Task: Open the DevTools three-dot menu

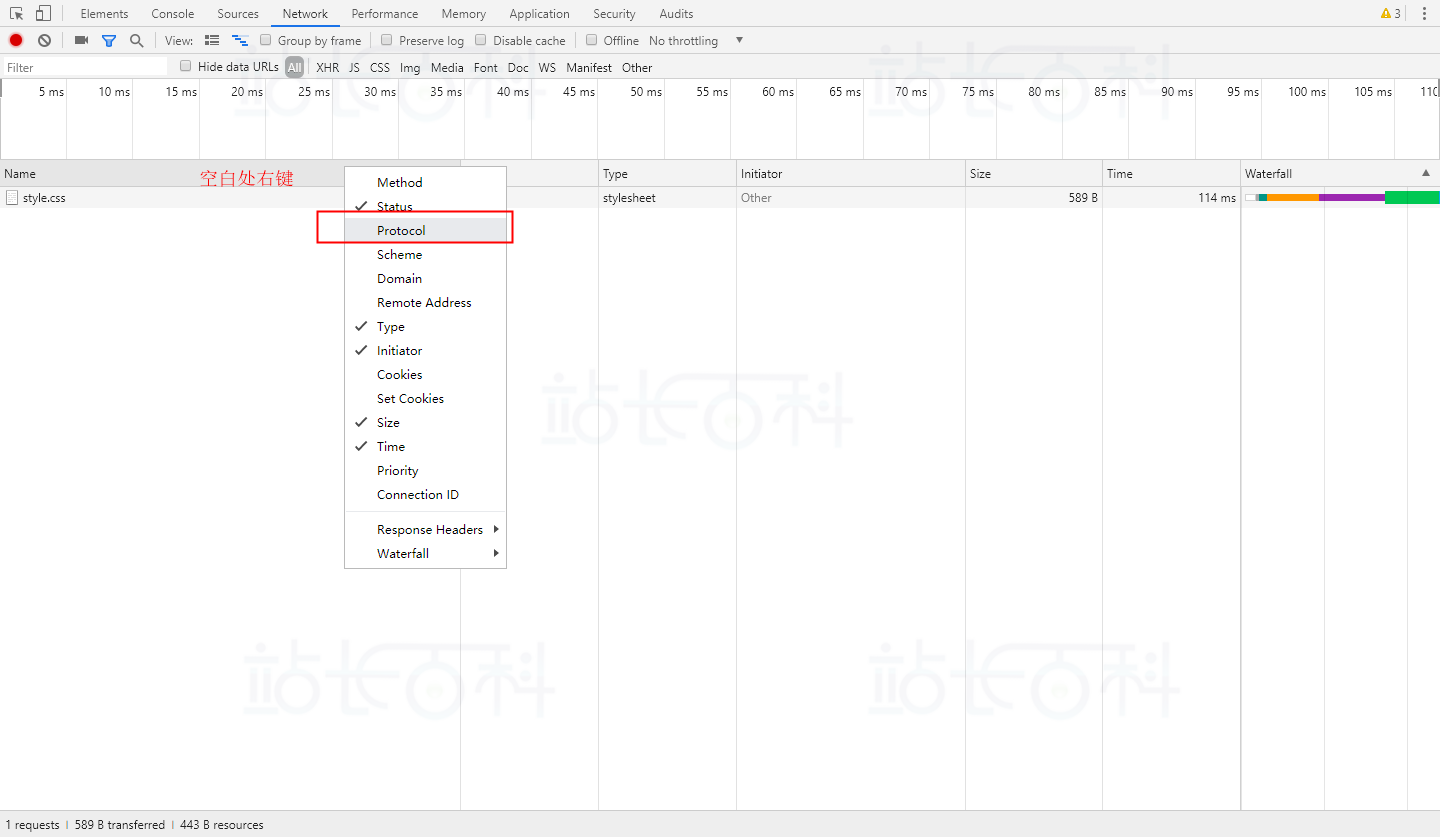Action: click(1424, 14)
